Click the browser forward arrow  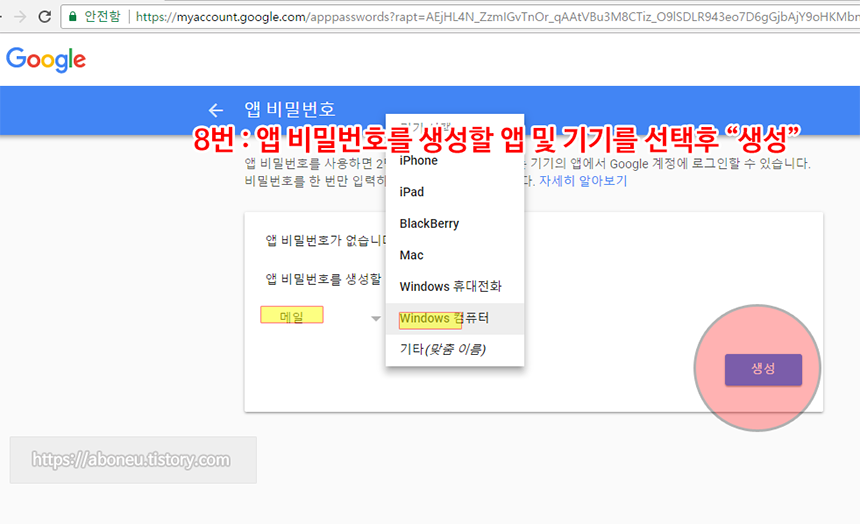point(20,16)
